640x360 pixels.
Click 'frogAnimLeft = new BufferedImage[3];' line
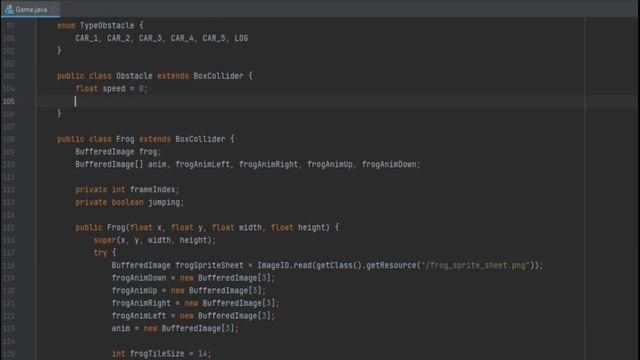point(193,316)
